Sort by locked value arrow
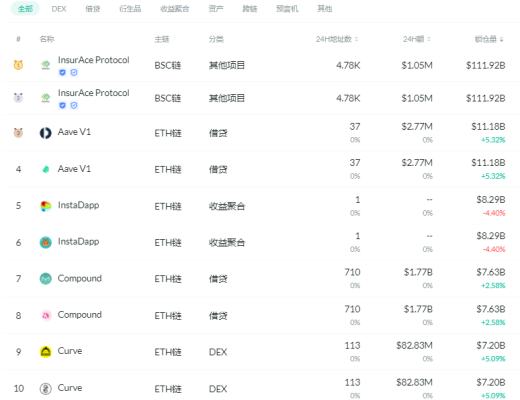The width and height of the screenshot is (520, 400). pos(501,40)
